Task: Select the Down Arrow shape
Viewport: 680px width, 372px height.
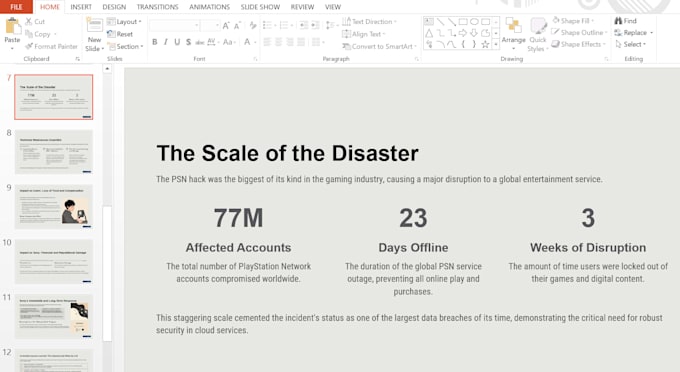Action: point(474,33)
